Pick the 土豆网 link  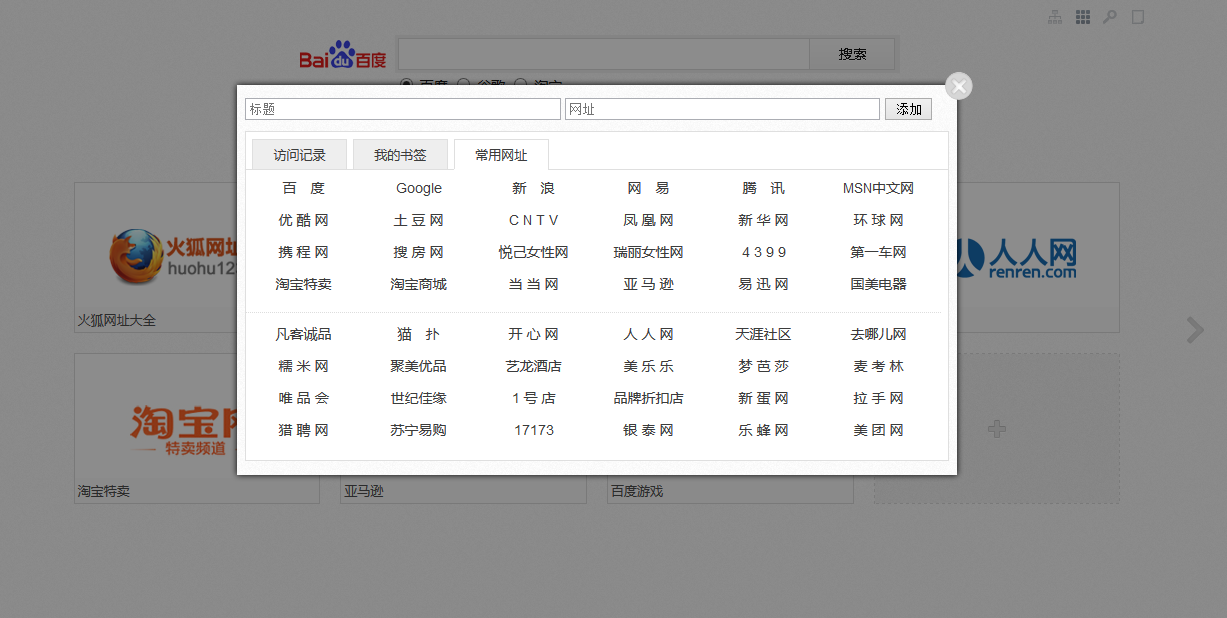point(419,220)
